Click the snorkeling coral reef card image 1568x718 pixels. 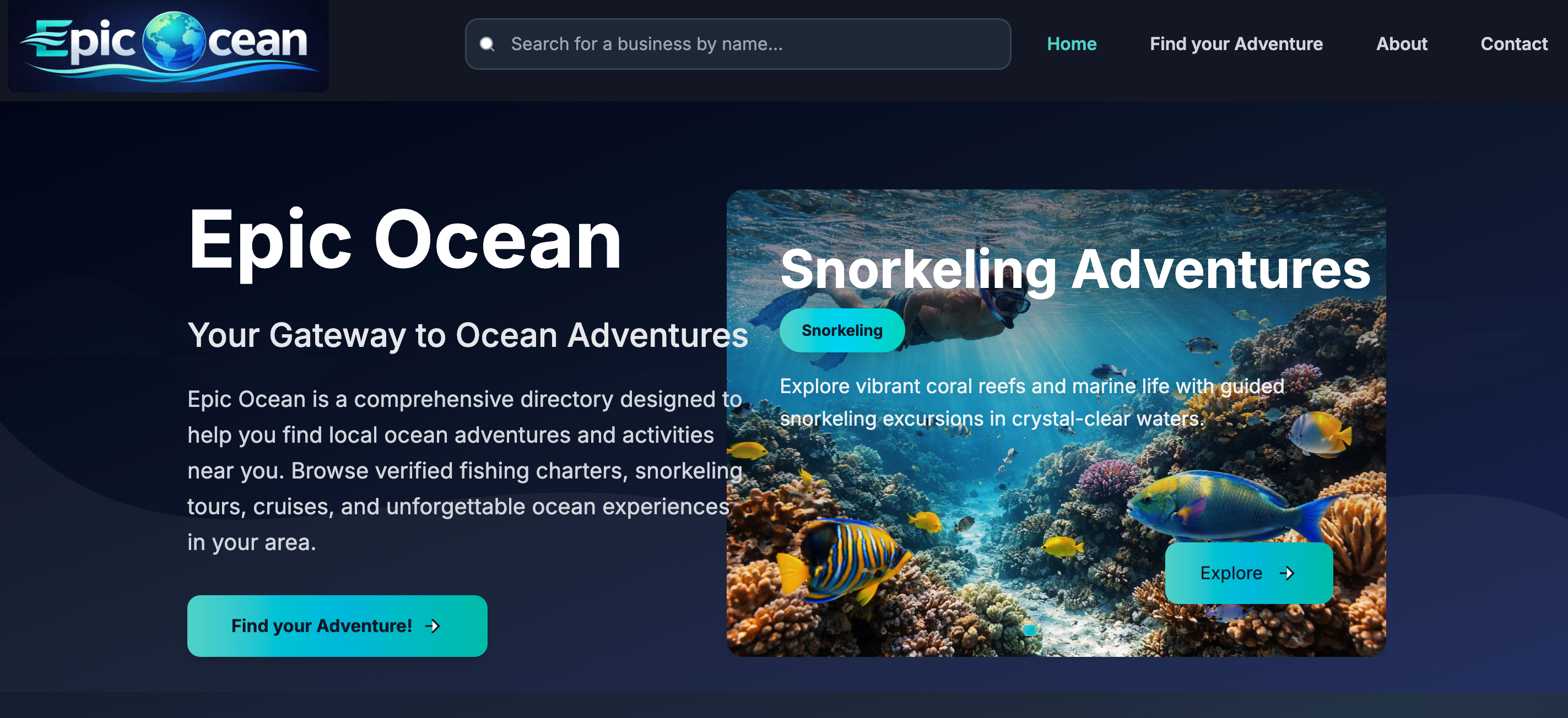[1056, 423]
